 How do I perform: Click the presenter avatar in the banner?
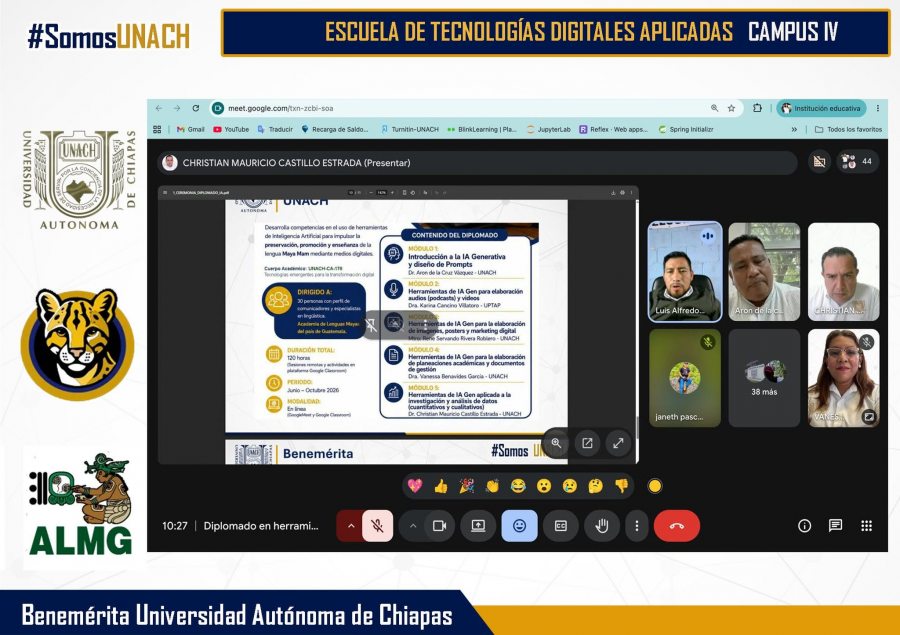point(169,163)
